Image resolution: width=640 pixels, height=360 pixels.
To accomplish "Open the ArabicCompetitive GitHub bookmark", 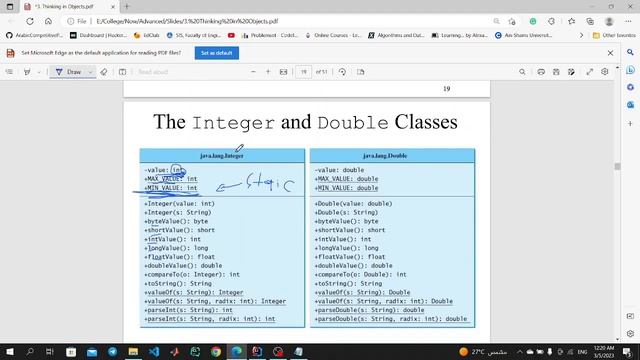I will click(35, 36).
